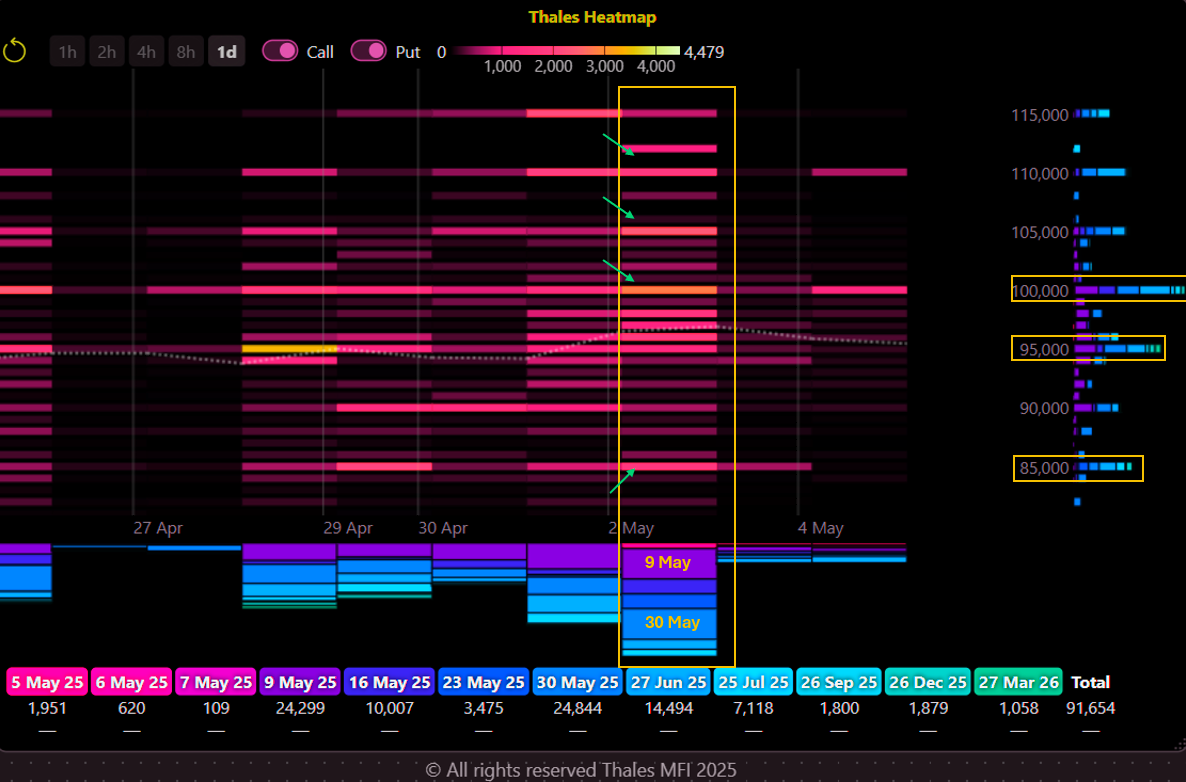Screen dimensions: 1186x782
Task: Click the 90,000 strike price label
Action: [x=1044, y=408]
